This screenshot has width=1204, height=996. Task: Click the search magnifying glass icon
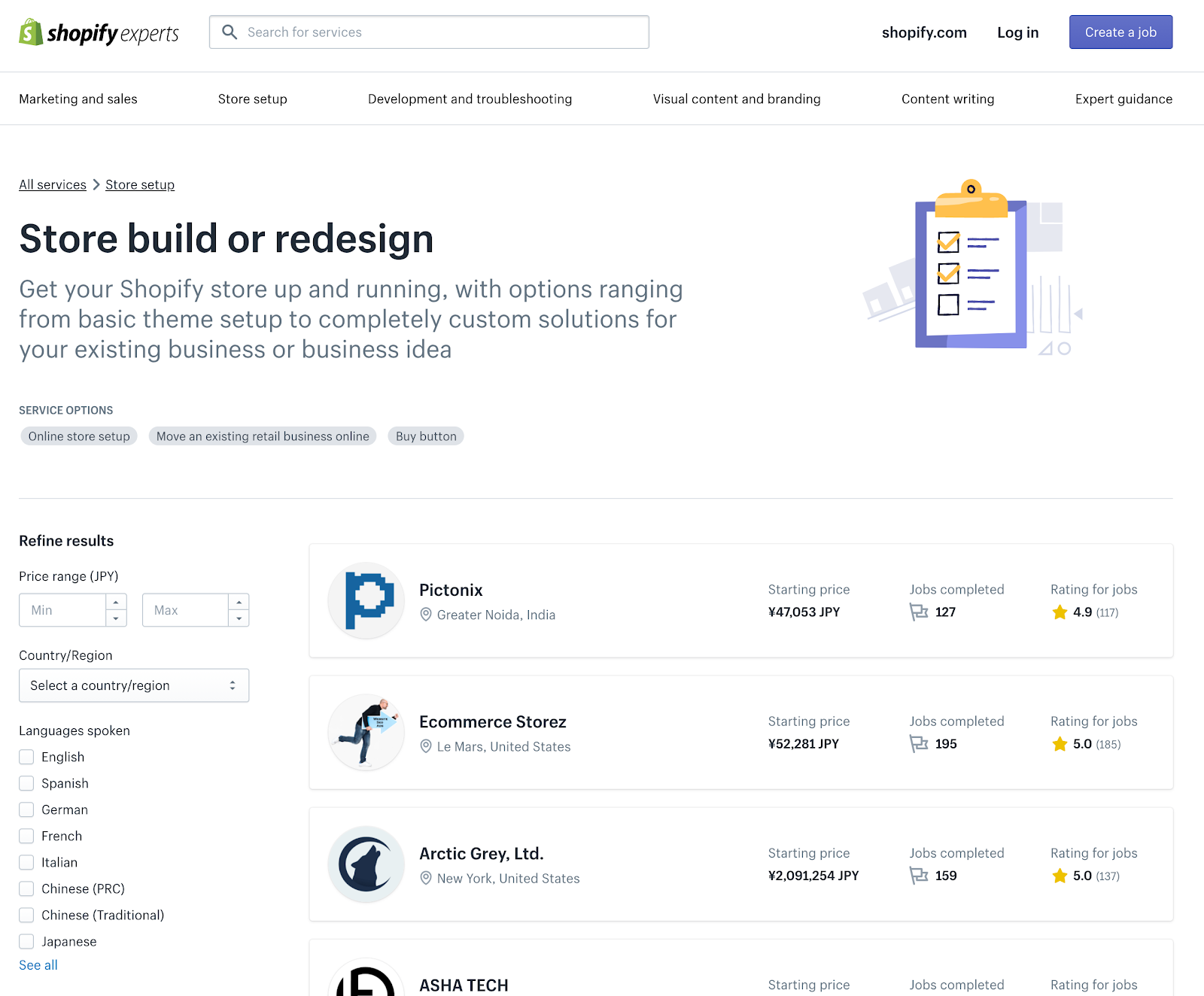[230, 32]
